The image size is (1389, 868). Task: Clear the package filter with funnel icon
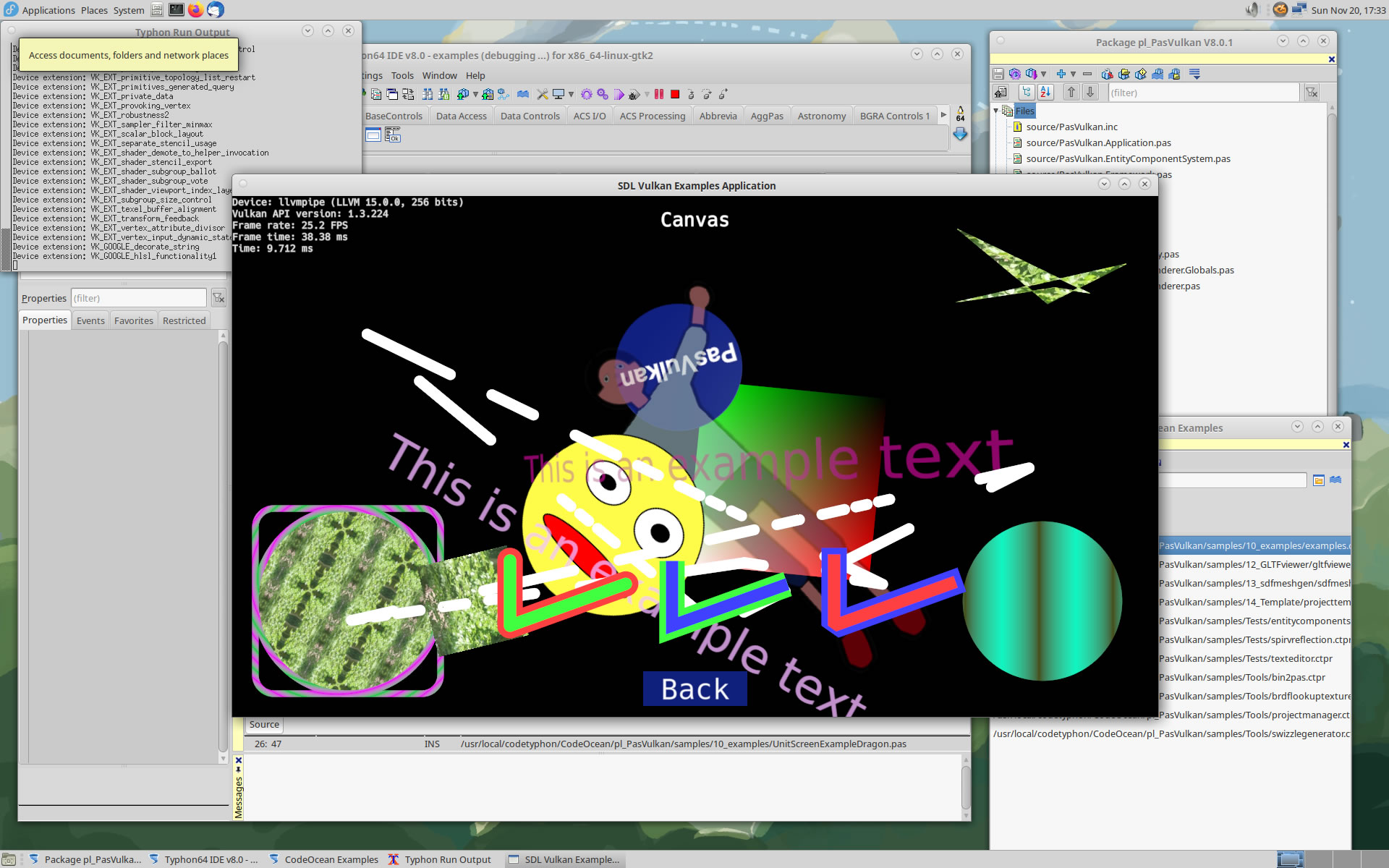pyautogui.click(x=1312, y=93)
